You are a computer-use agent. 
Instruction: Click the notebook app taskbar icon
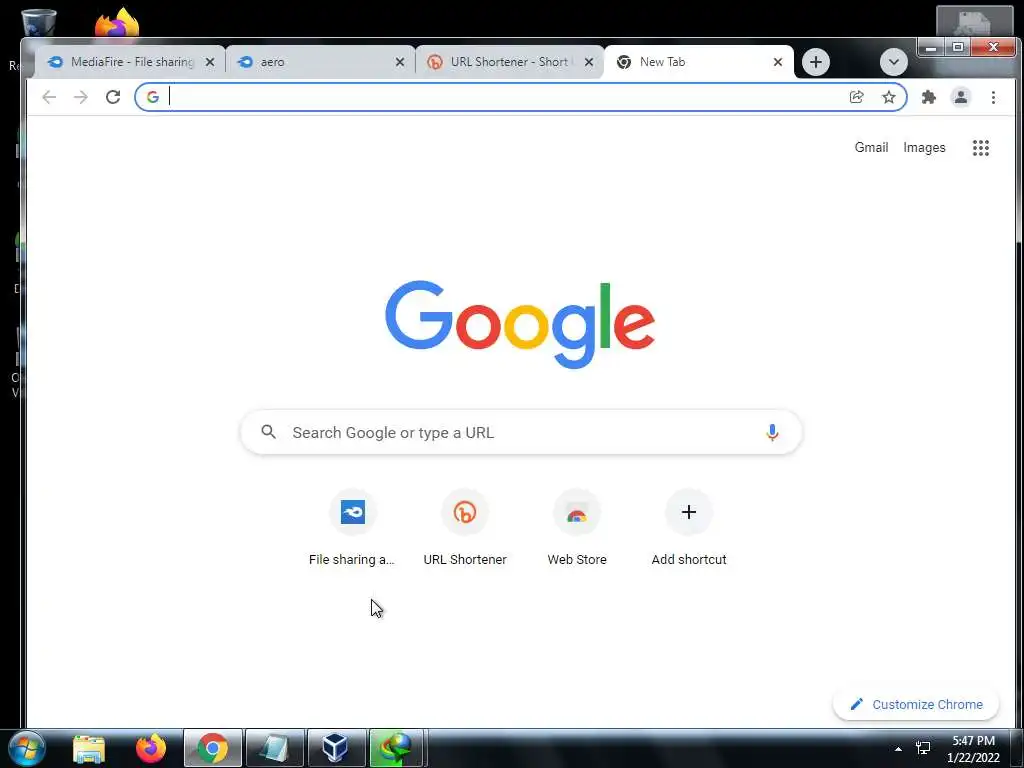pyautogui.click(x=274, y=748)
